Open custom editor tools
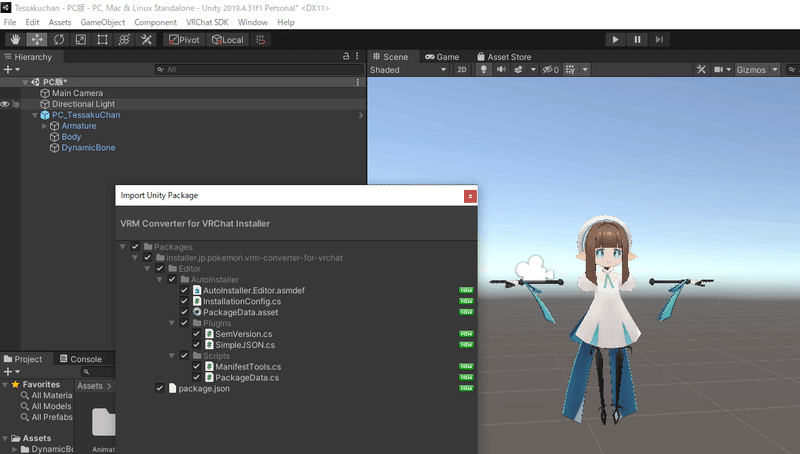Viewport: 800px width, 454px height. click(146, 40)
